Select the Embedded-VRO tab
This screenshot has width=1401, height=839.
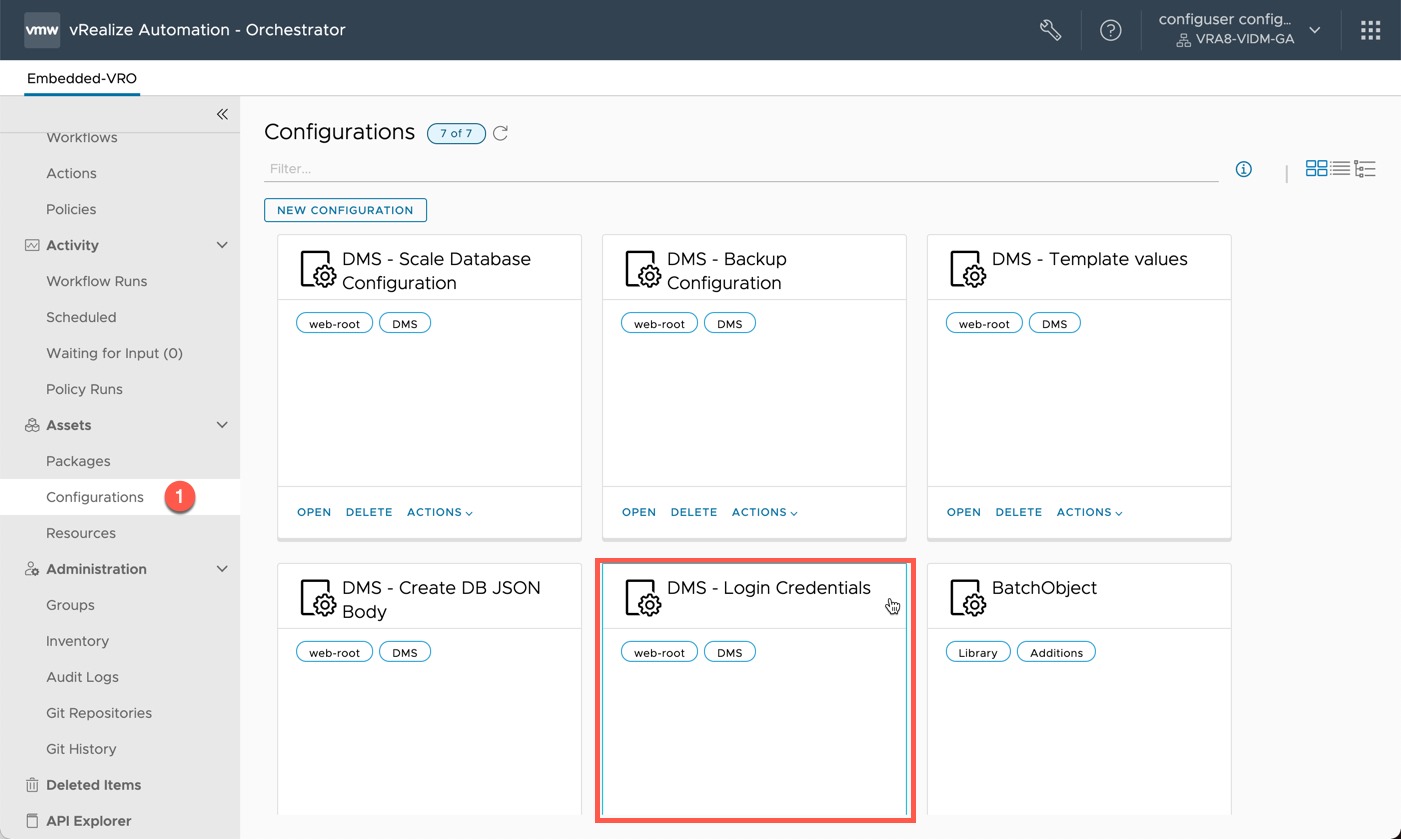click(x=82, y=78)
